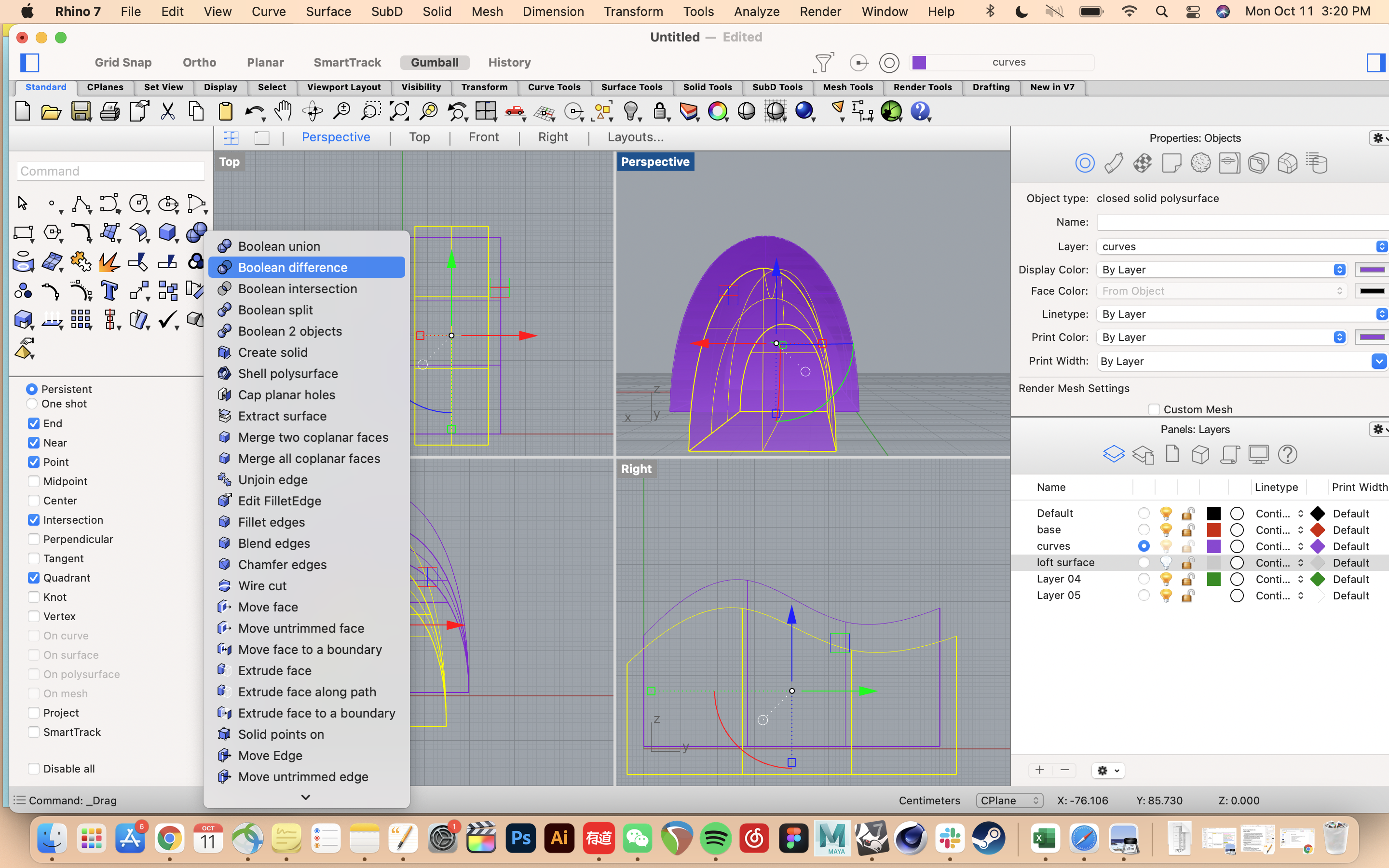
Task: Click the Print toolbar icon
Action: 109,111
